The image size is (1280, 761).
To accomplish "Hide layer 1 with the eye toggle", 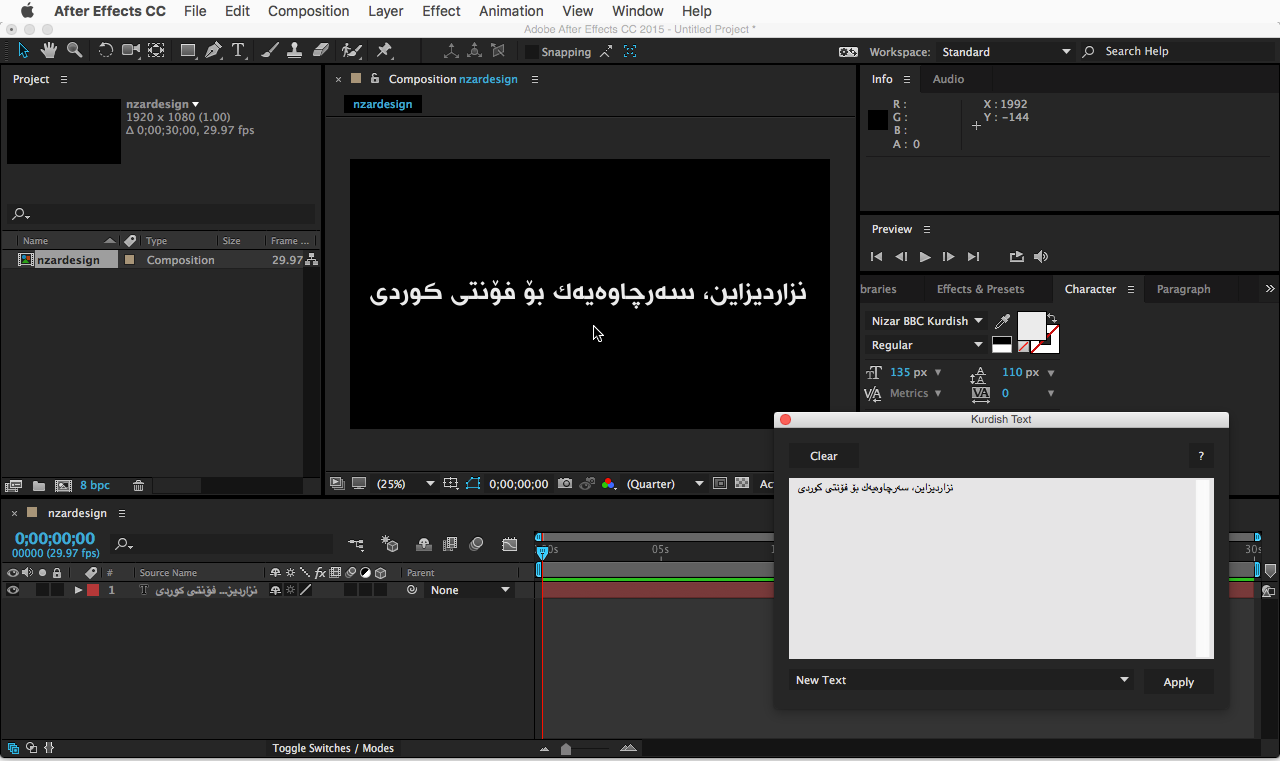I will 13,590.
